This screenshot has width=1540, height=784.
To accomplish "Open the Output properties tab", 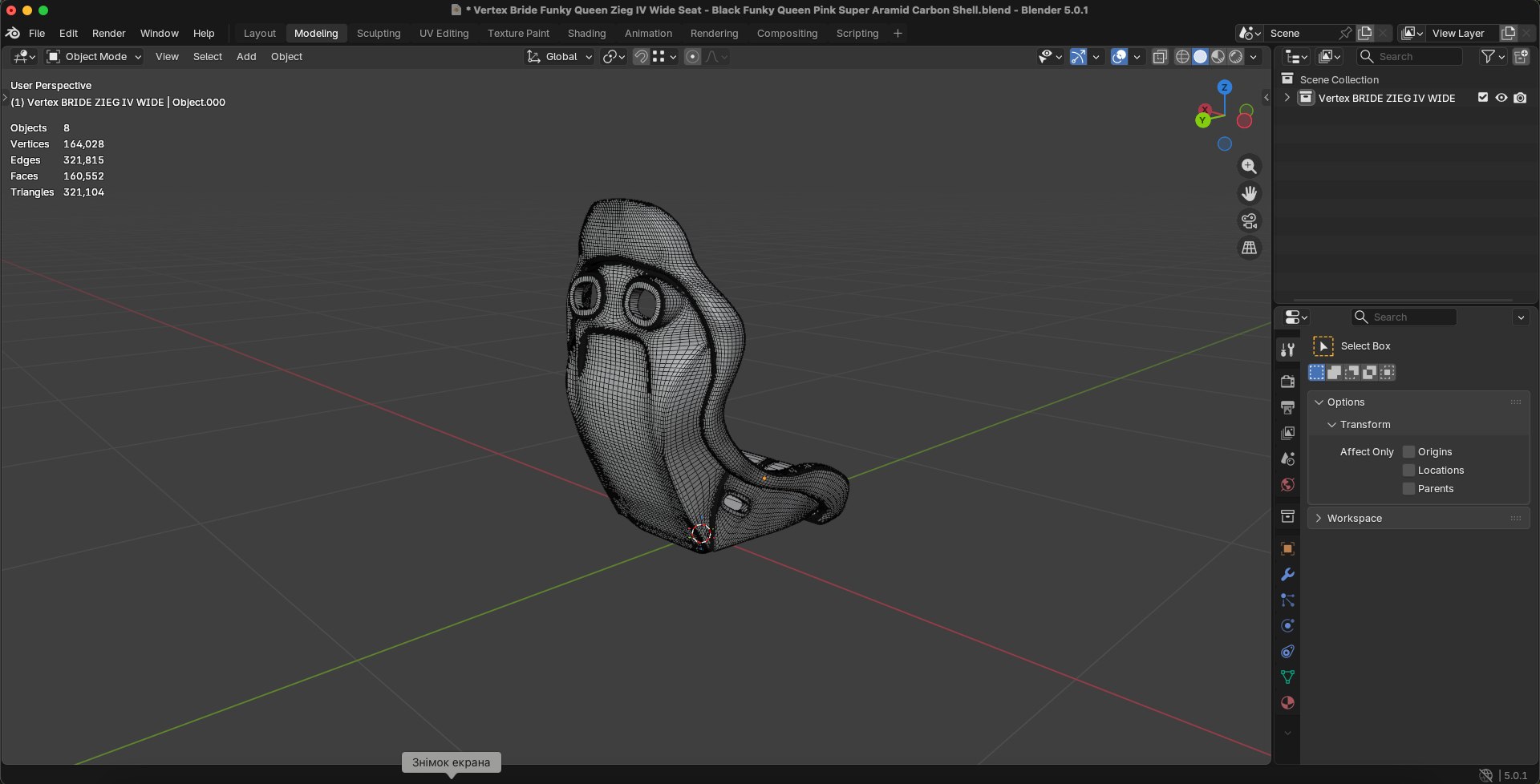I will [1287, 407].
